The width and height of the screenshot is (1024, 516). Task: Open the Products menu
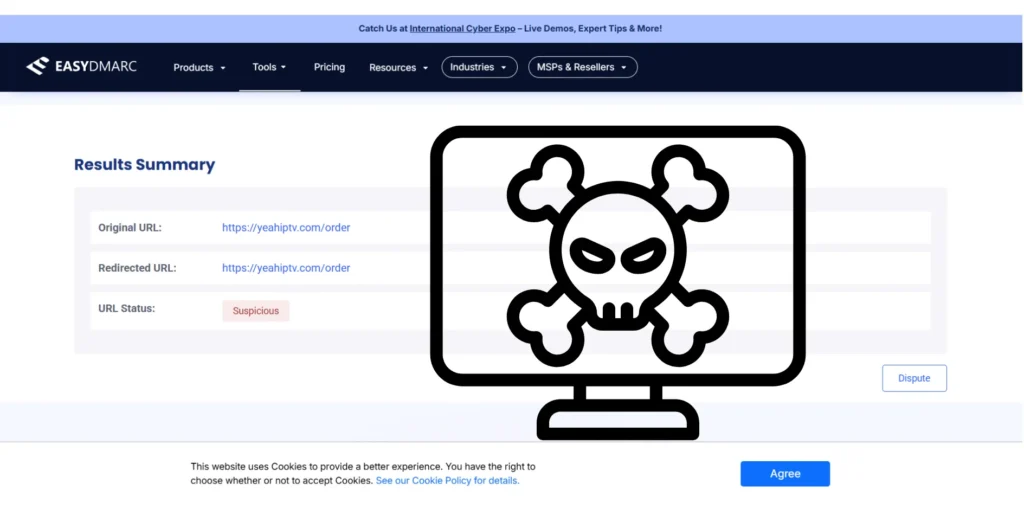[193, 68]
